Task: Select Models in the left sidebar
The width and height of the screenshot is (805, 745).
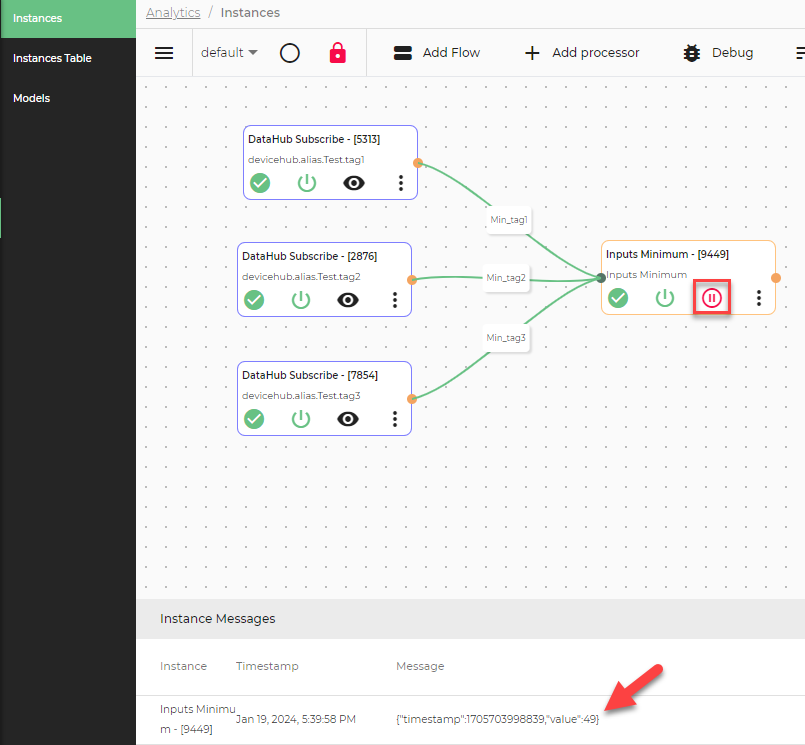Action: pyautogui.click(x=31, y=98)
